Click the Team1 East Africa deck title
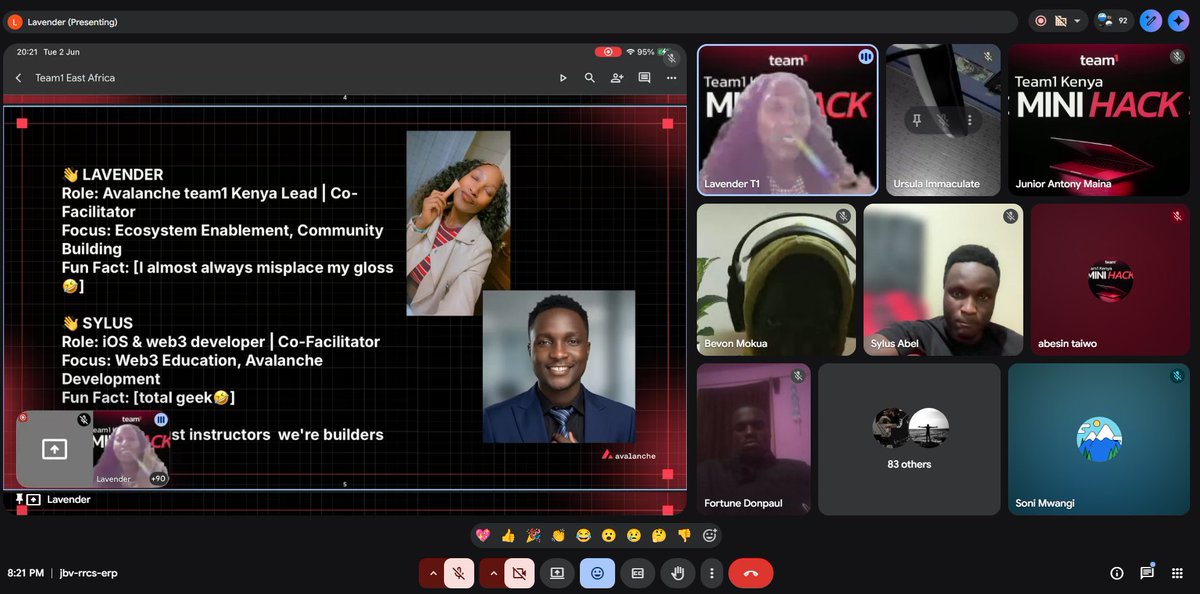Screen dimensions: 1200x594 pyautogui.click(x=75, y=77)
